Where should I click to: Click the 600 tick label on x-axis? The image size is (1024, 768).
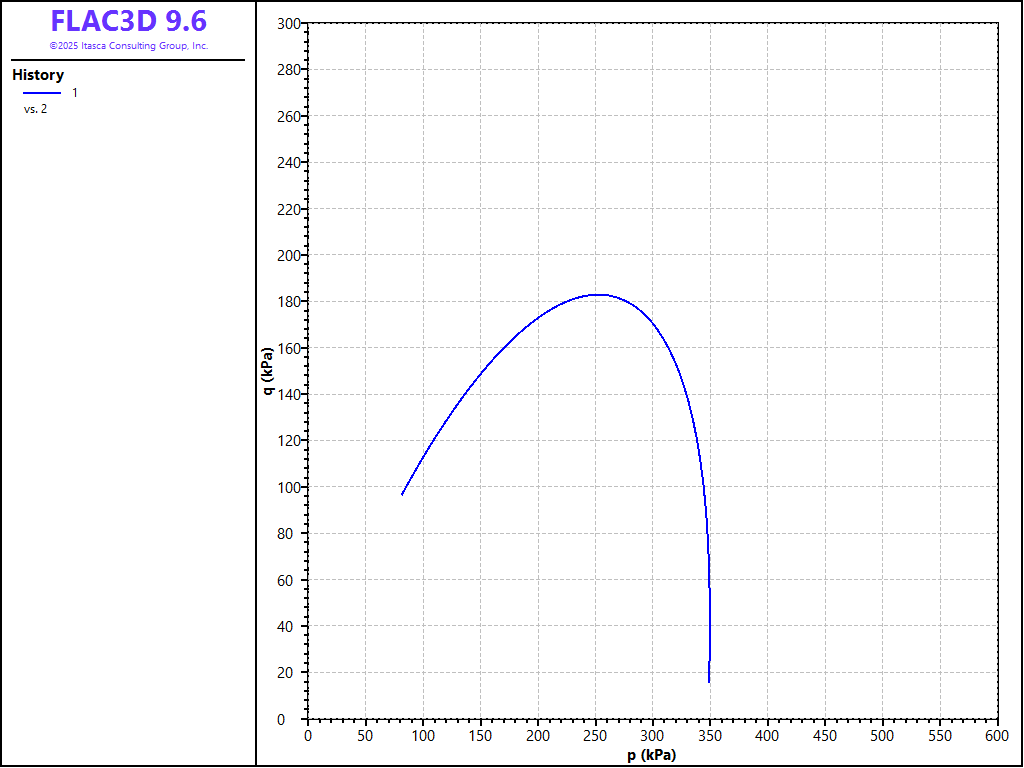[x=997, y=735]
